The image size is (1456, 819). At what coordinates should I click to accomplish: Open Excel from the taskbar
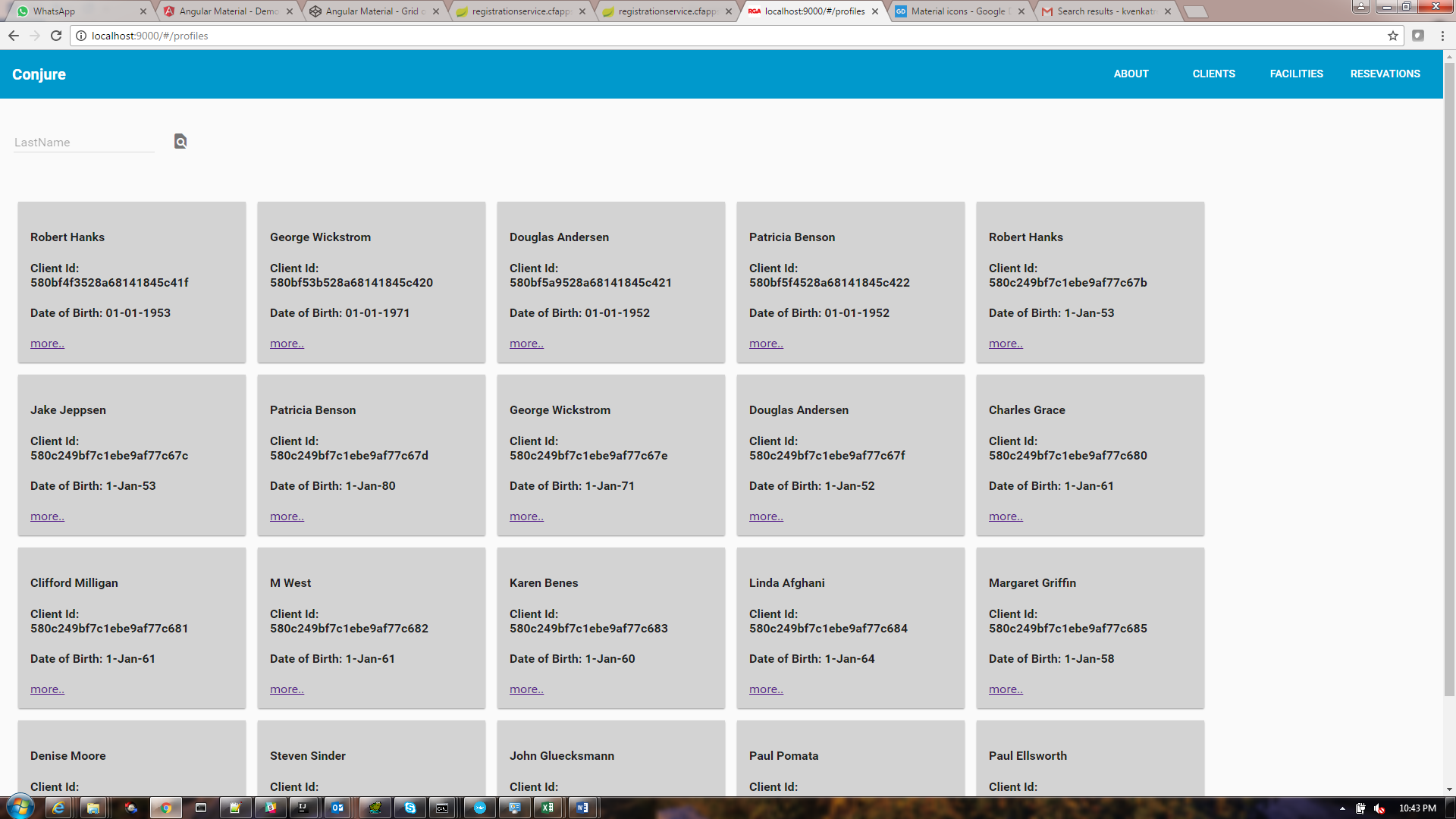coord(547,808)
